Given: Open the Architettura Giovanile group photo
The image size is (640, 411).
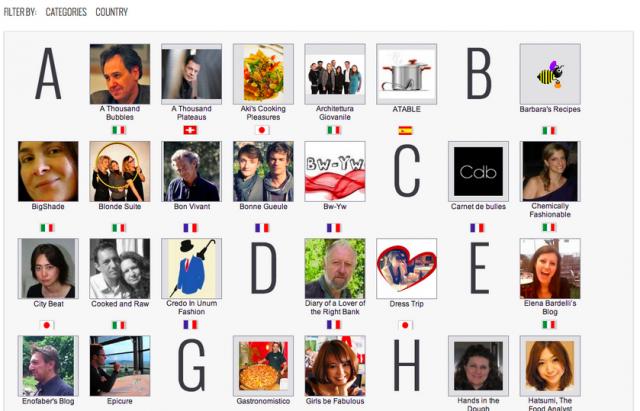Looking at the screenshot, I should click(x=335, y=74).
